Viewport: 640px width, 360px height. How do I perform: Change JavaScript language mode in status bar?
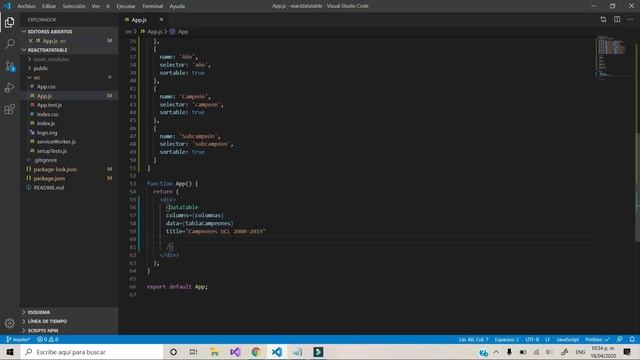click(x=568, y=340)
